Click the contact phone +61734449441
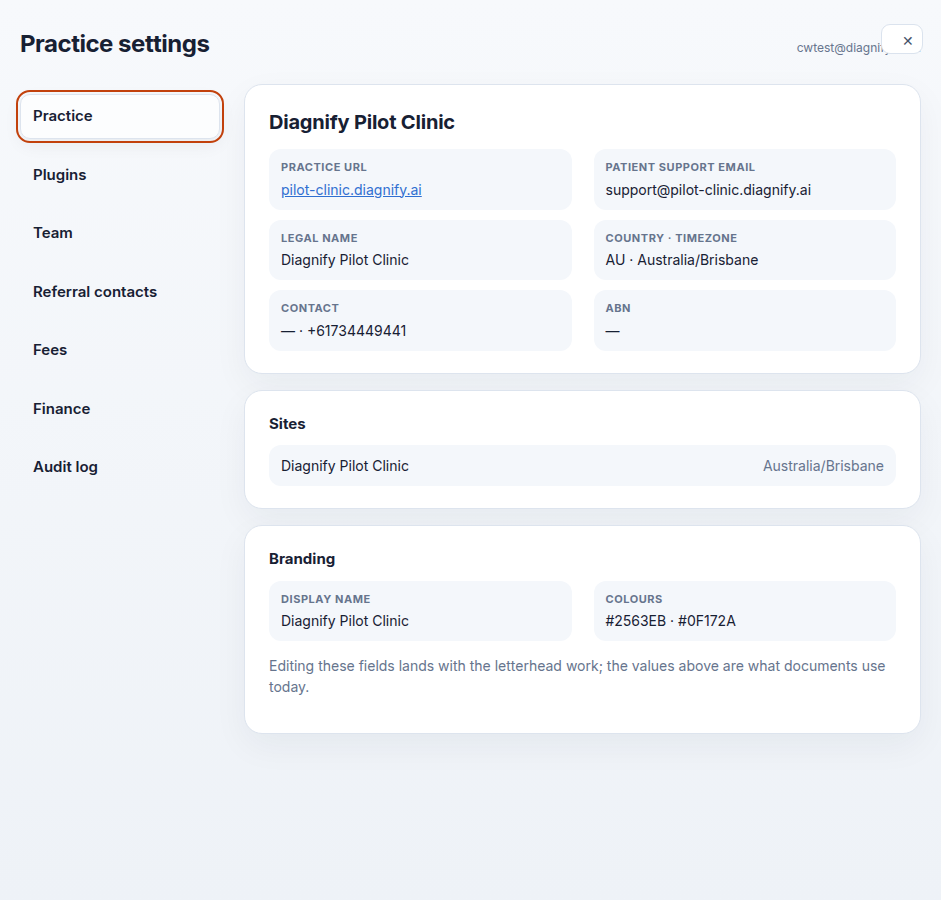Viewport: 941px width, 900px height. pos(356,331)
